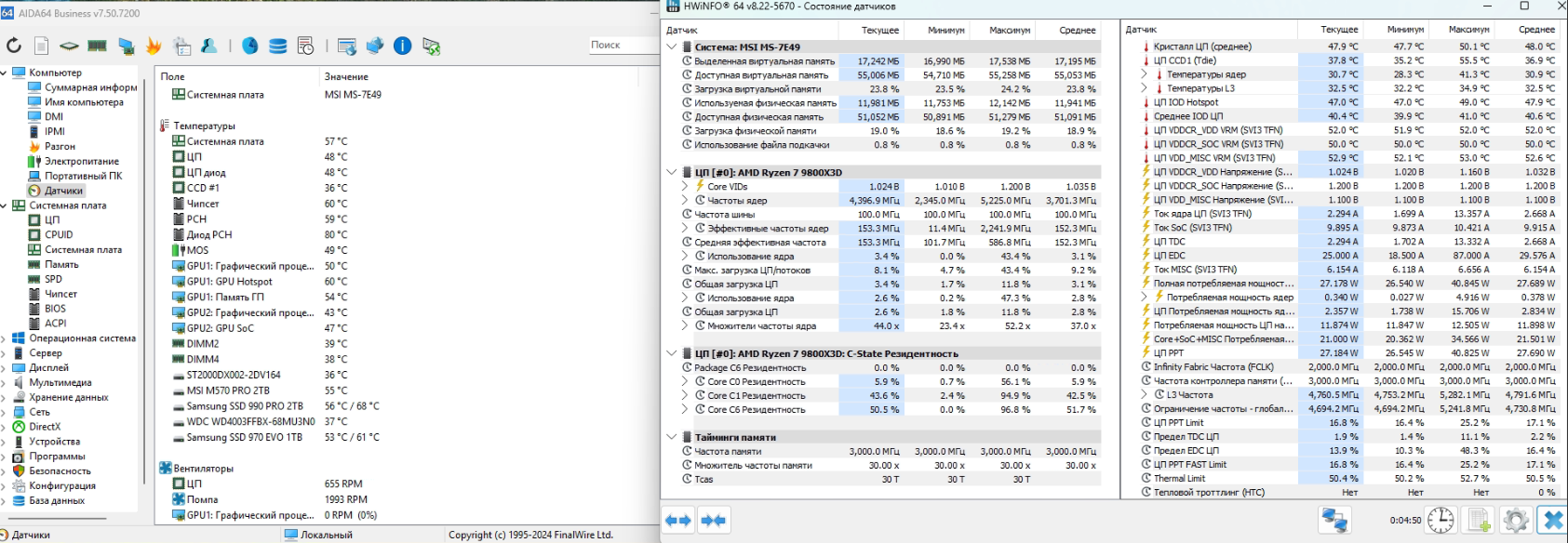Click the expand columns arrows button in HWiNFO
Viewport: 1568px width, 543px height.
[x=678, y=521]
